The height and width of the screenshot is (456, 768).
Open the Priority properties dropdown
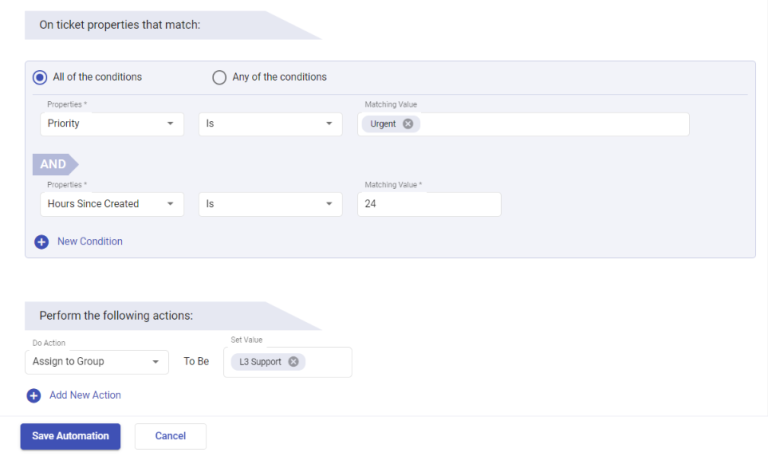(x=112, y=124)
